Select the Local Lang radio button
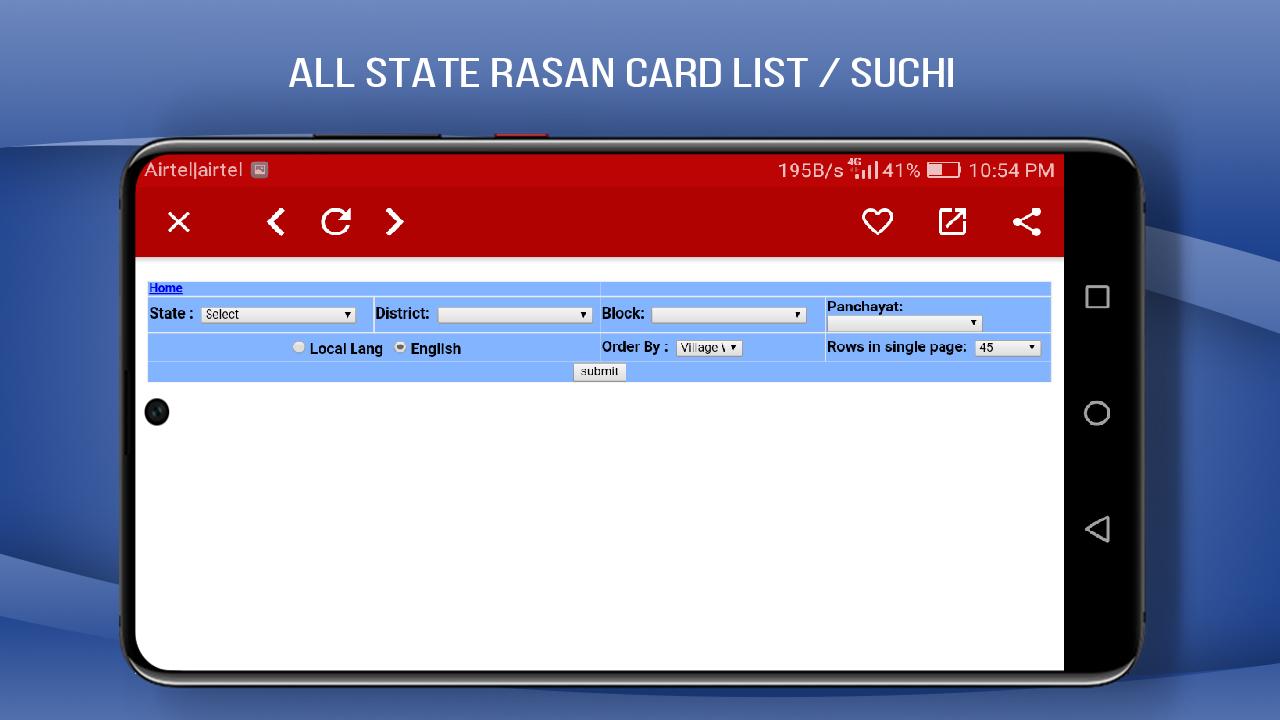 [x=298, y=347]
